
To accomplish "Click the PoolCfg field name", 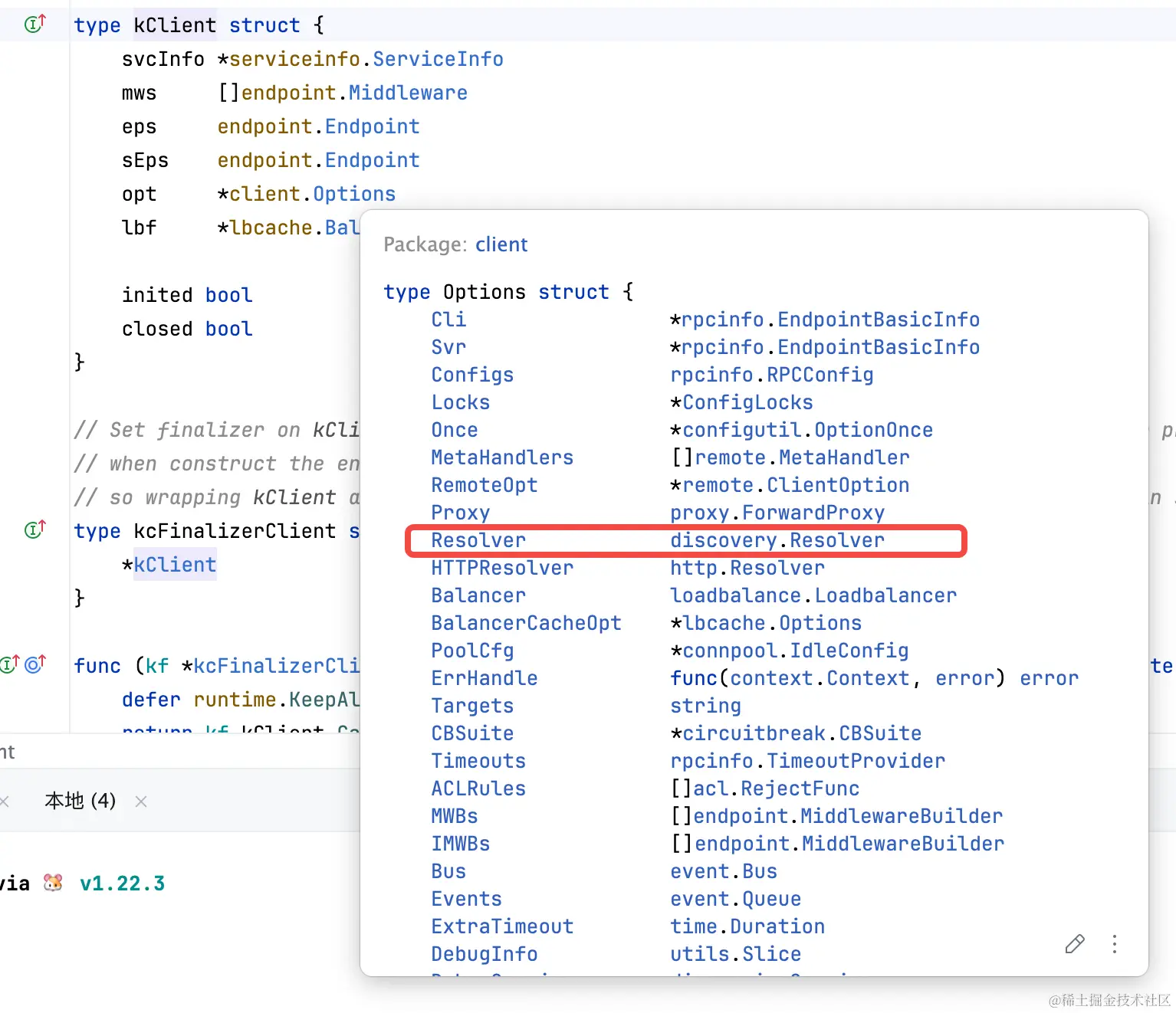I will pyautogui.click(x=472, y=651).
